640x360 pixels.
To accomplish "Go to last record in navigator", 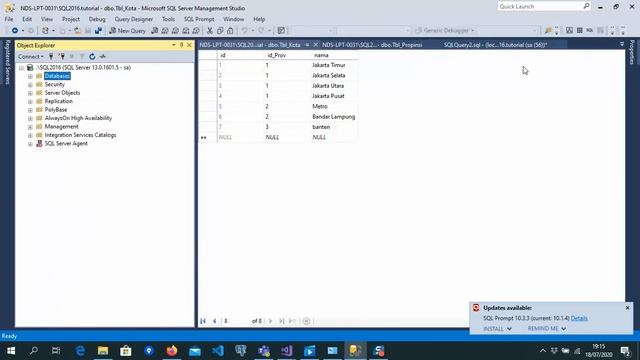I will tap(282, 321).
